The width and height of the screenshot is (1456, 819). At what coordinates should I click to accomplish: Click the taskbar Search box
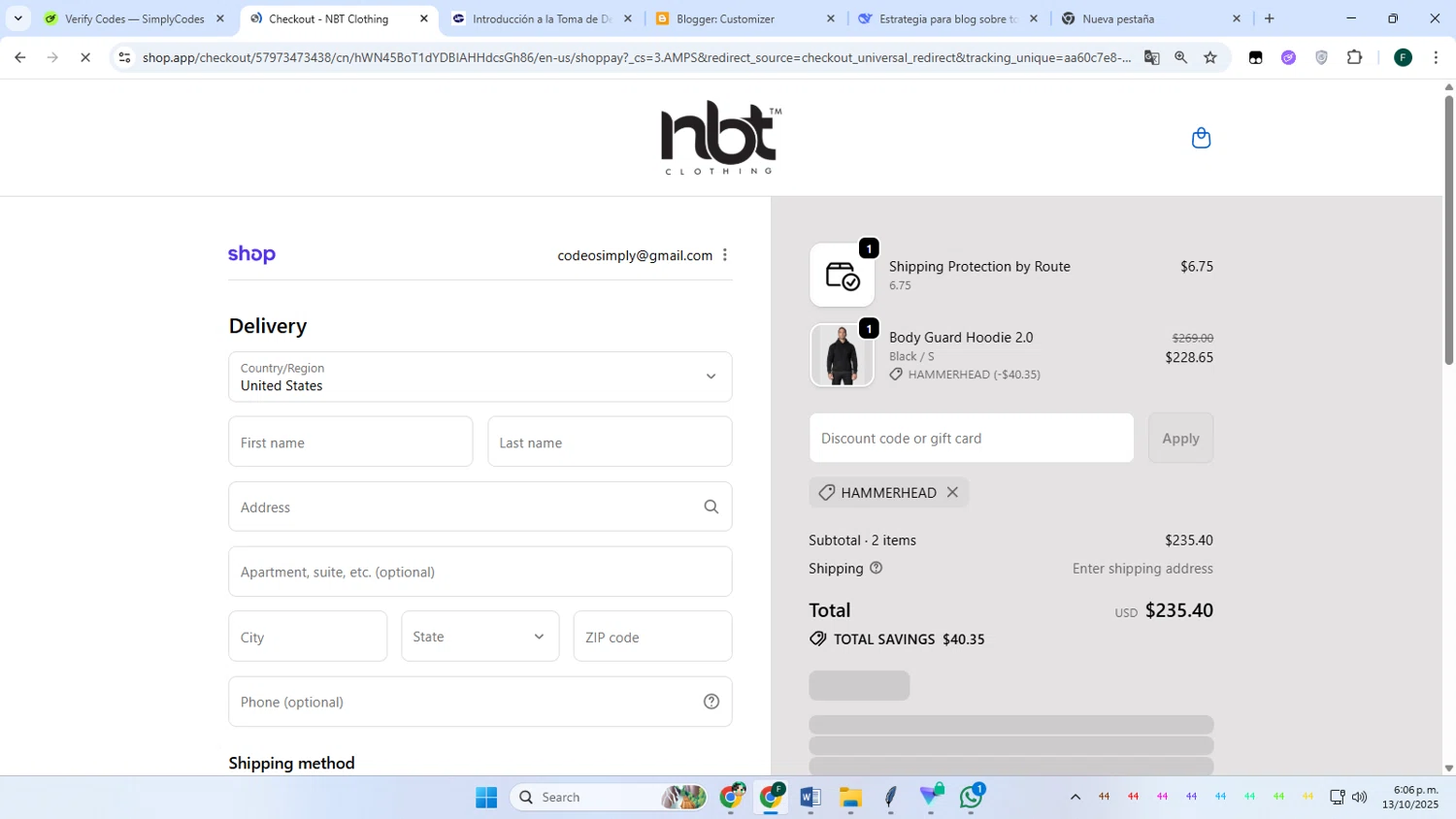click(609, 797)
